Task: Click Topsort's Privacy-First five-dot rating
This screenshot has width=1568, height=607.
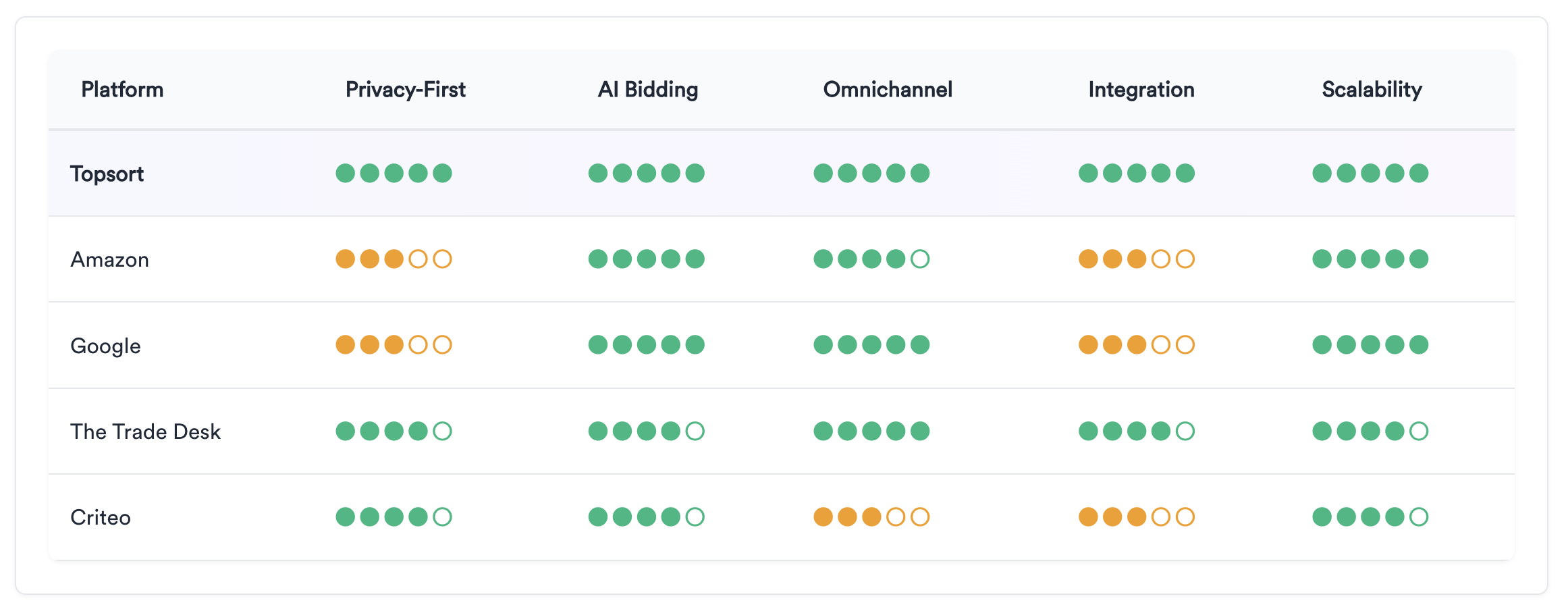Action: coord(394,173)
